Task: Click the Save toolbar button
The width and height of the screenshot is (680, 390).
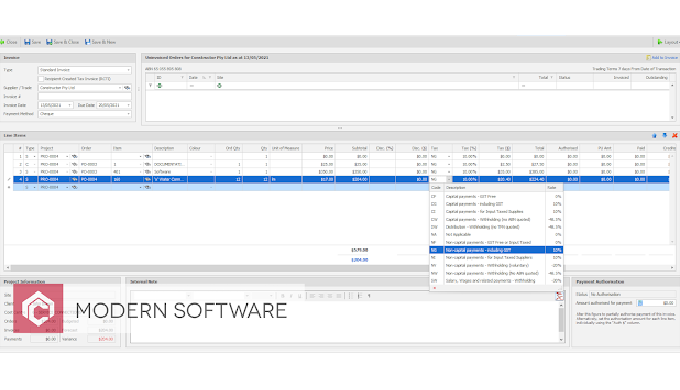Action: click(33, 42)
